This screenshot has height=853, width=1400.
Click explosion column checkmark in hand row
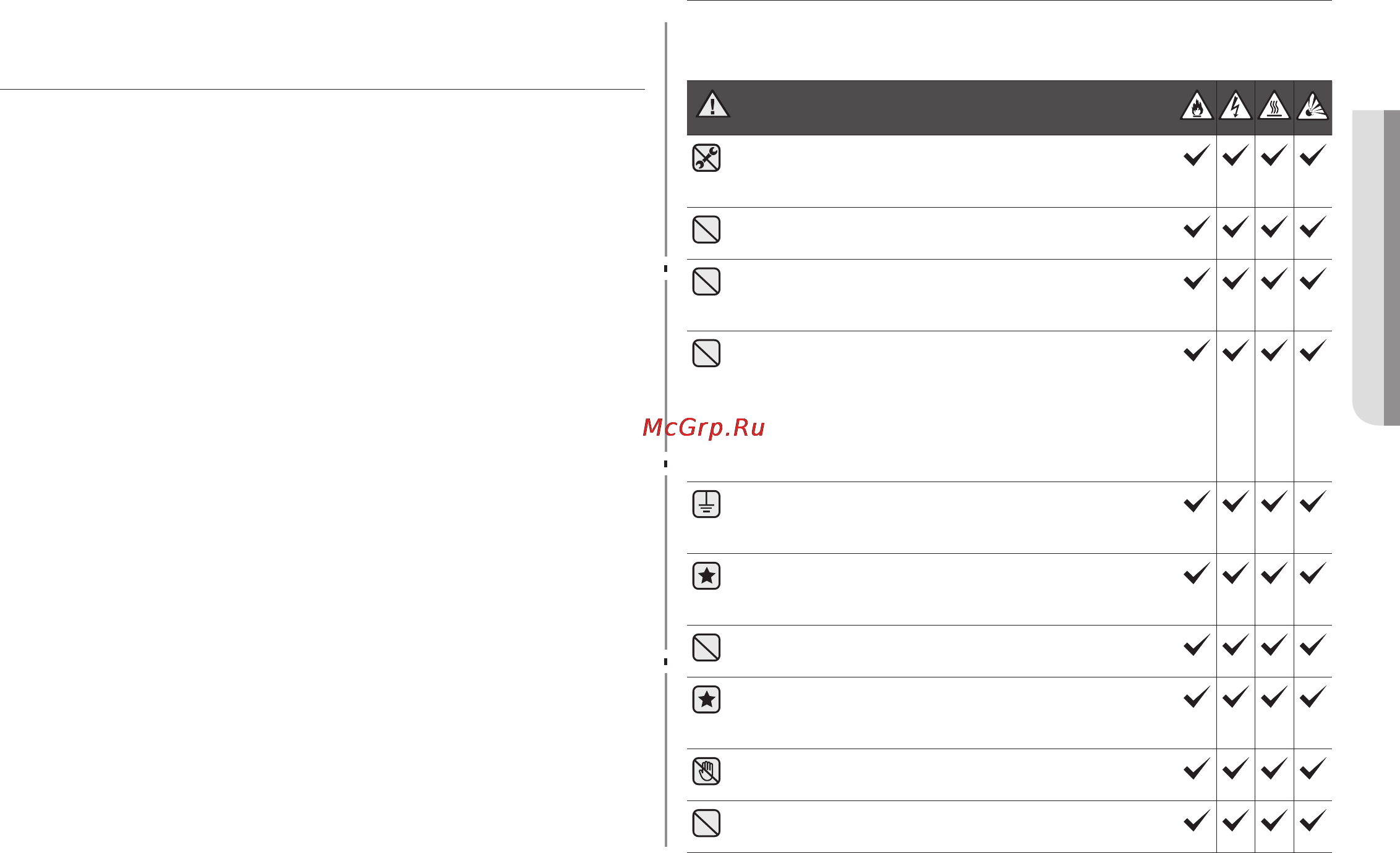(x=1313, y=768)
